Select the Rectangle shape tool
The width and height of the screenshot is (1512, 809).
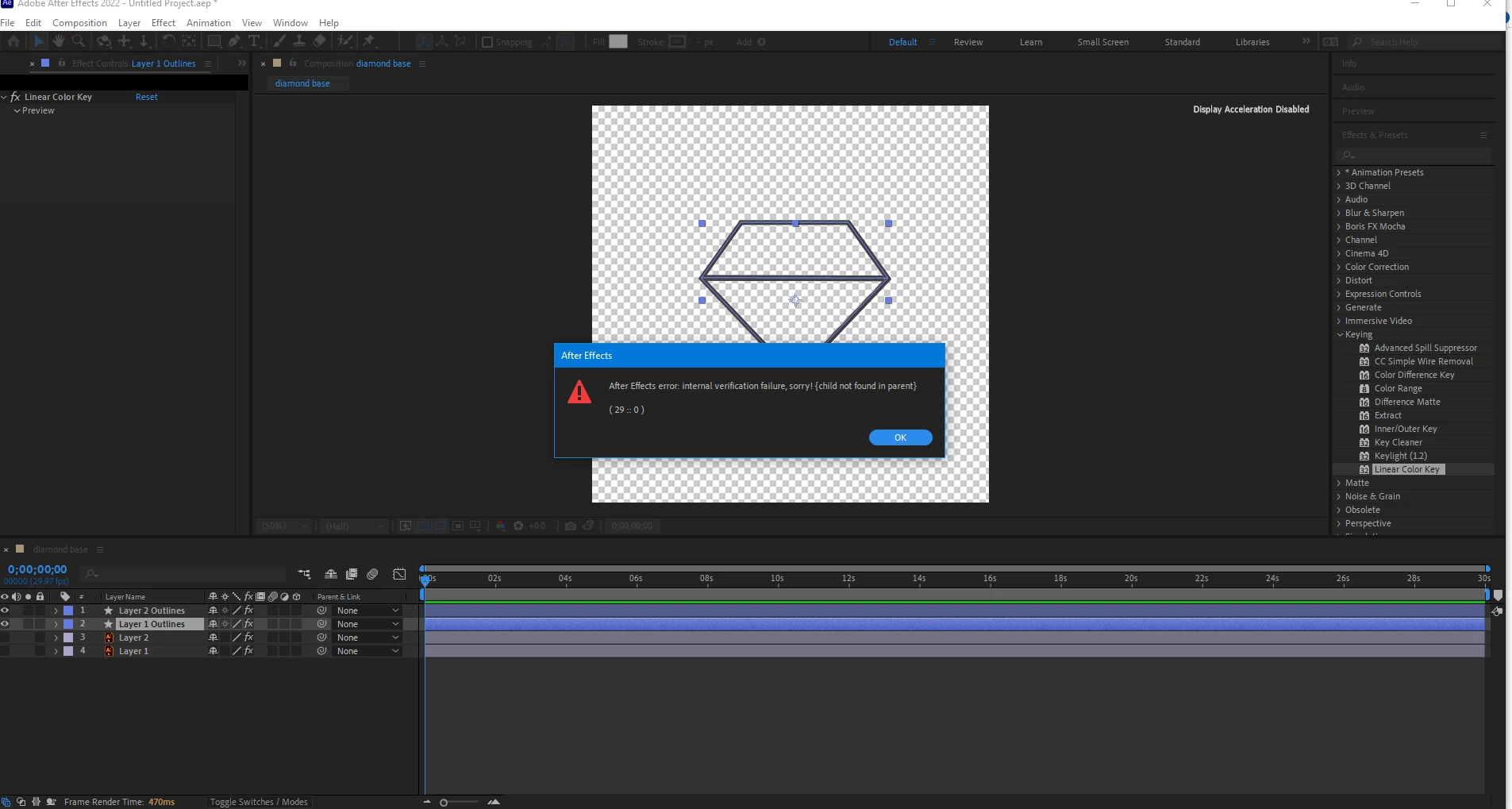click(x=214, y=41)
